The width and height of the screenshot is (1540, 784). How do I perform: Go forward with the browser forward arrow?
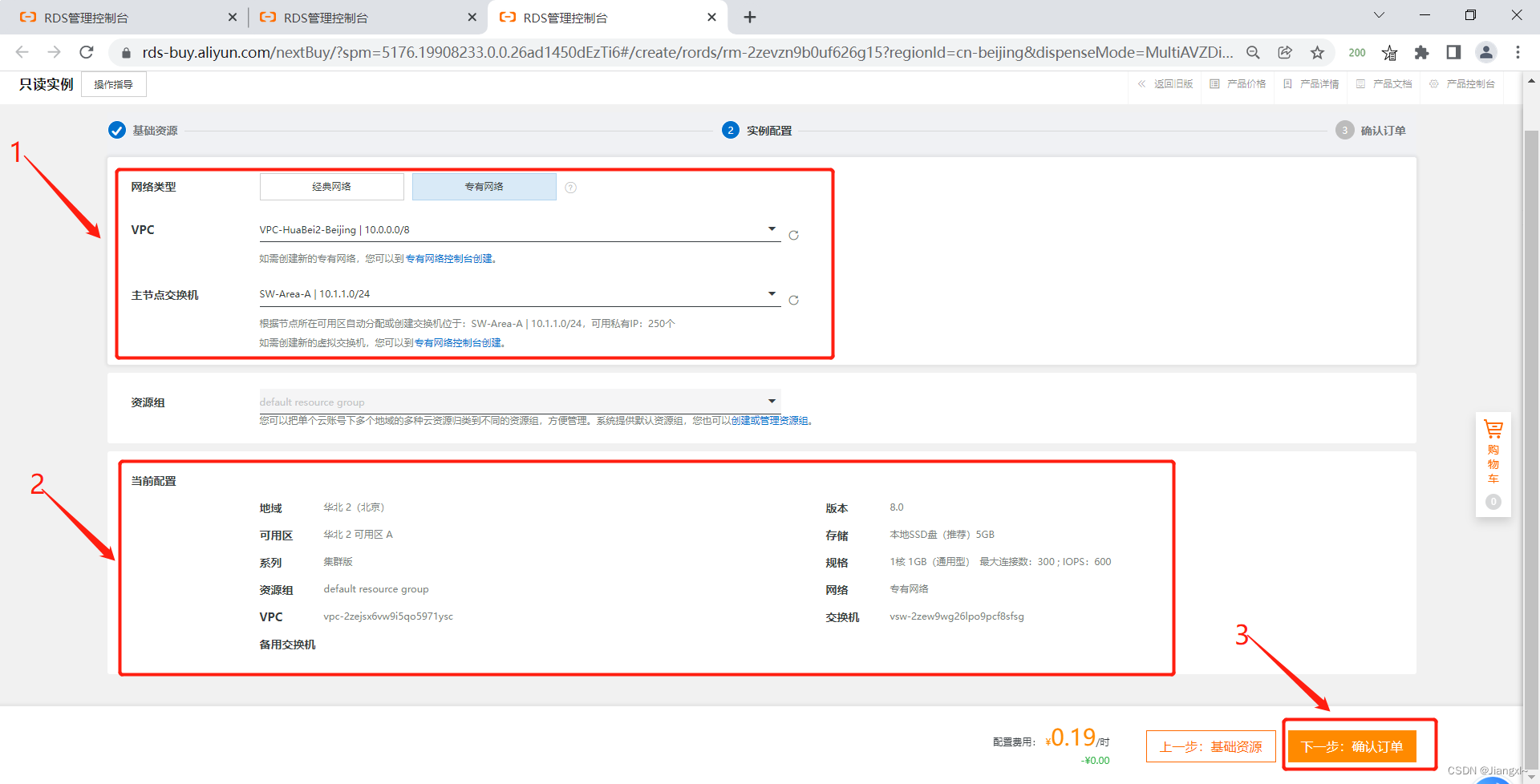54,52
